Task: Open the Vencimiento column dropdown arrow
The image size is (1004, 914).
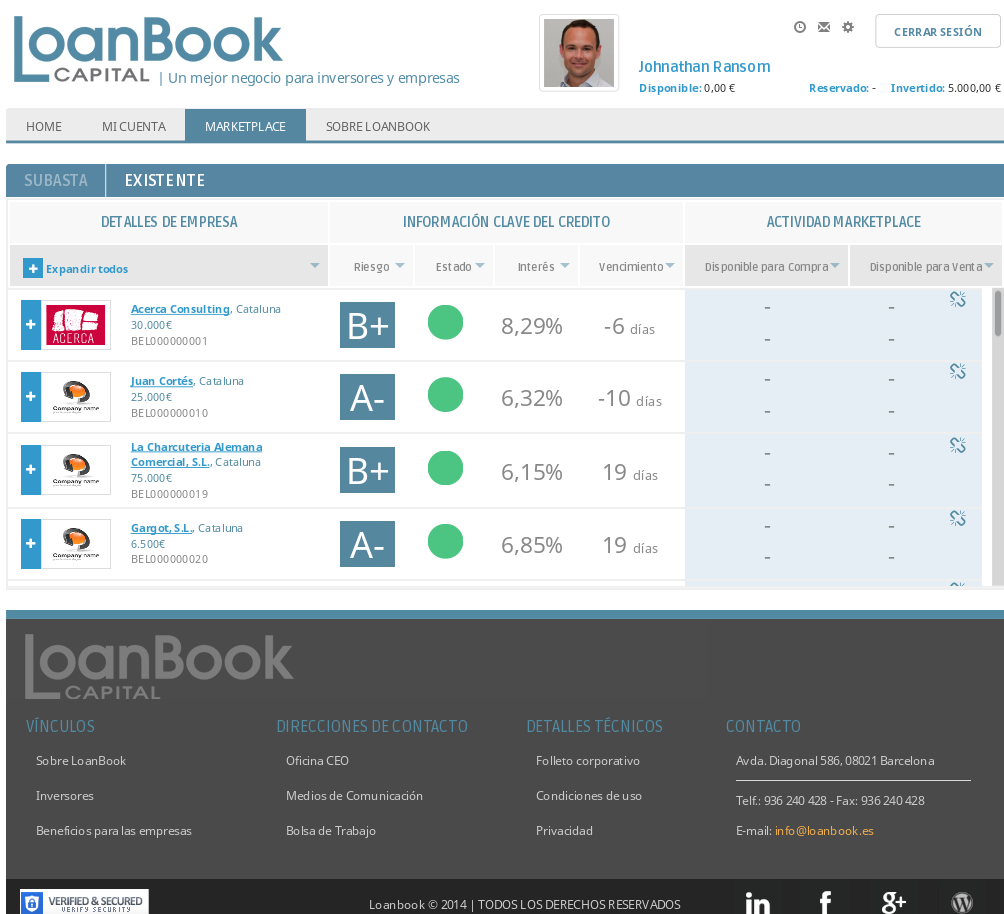Action: [670, 266]
